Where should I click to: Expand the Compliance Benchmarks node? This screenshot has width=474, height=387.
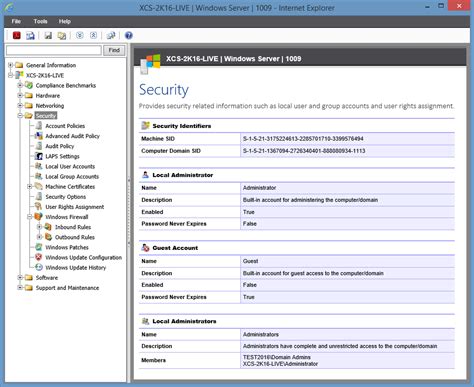pyautogui.click(x=20, y=85)
